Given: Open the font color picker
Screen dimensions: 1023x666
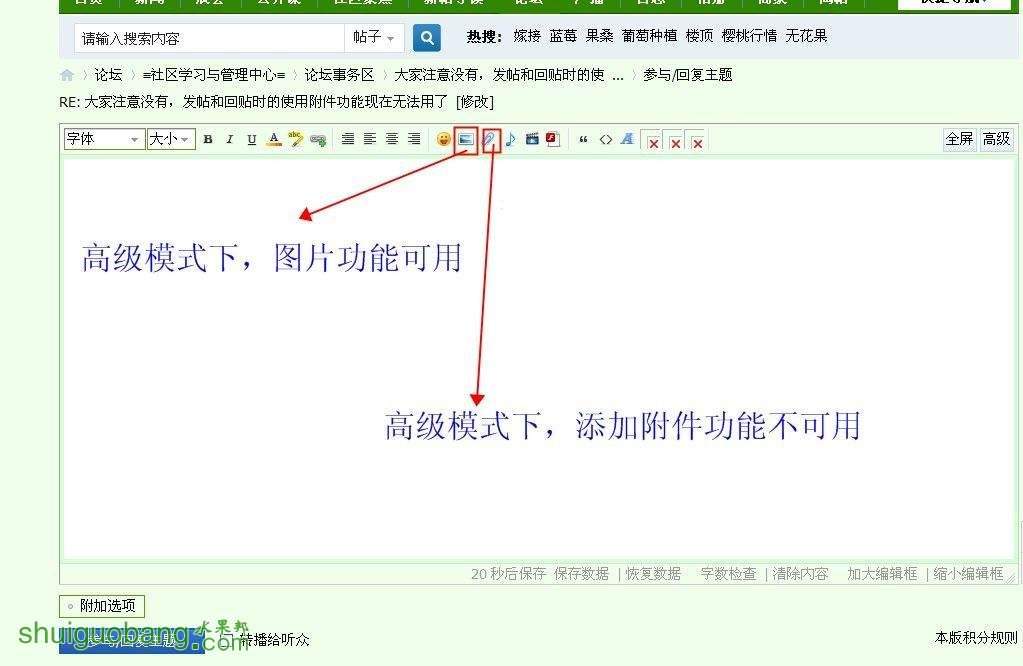Looking at the screenshot, I should coord(274,140).
